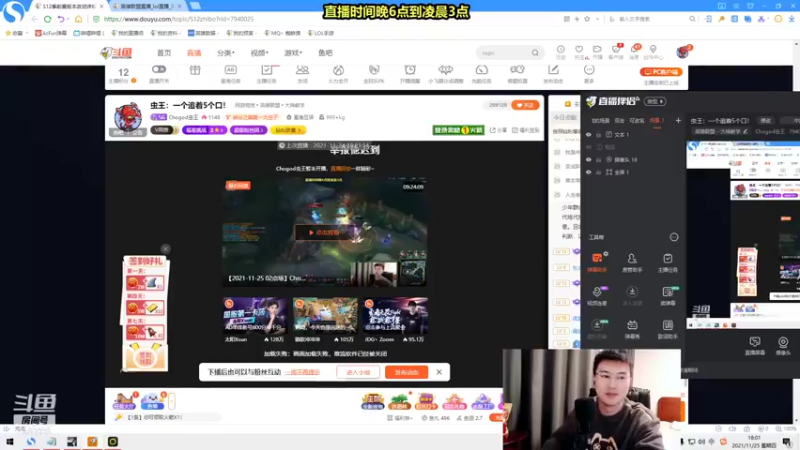Toggle visibility of 全屏 1 source
Screen dimensions: 800x450
588,172
